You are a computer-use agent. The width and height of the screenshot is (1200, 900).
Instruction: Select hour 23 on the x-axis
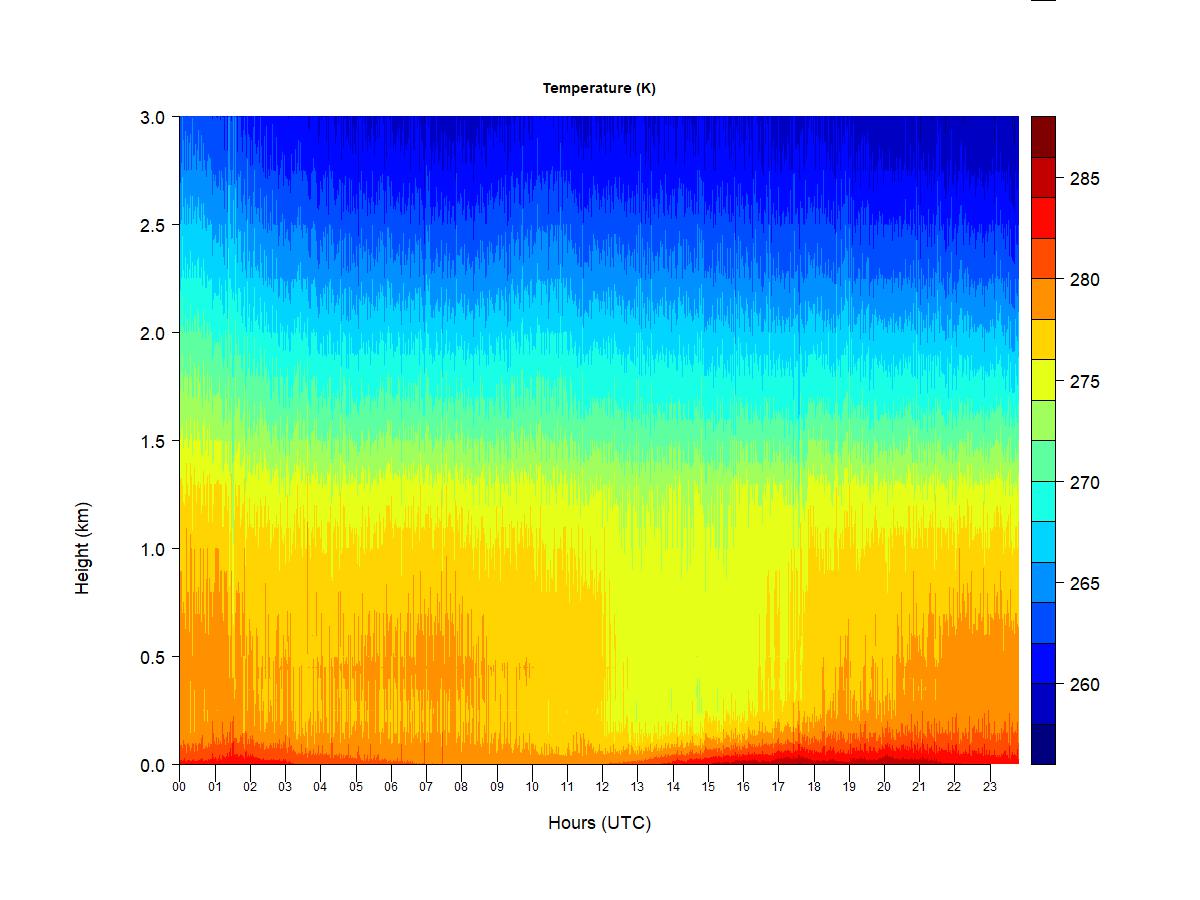click(x=990, y=786)
